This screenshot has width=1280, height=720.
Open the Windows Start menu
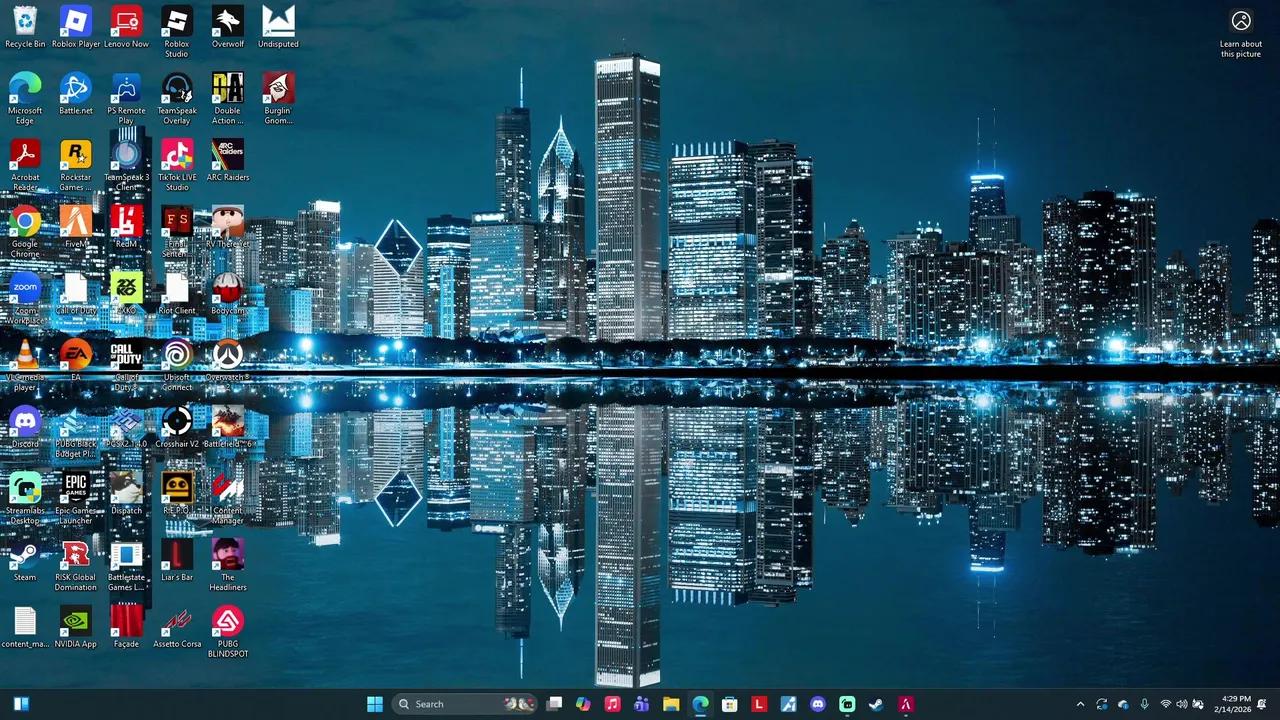[x=375, y=704]
